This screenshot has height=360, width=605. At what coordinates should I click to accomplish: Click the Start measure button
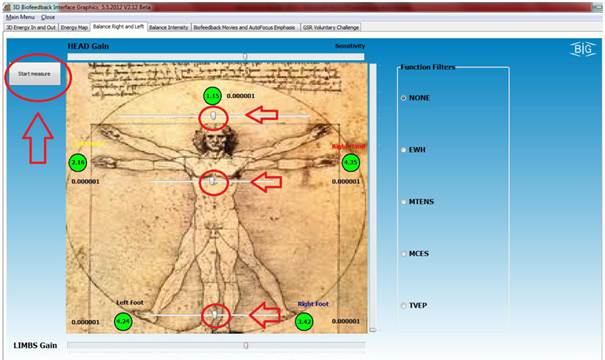pyautogui.click(x=35, y=74)
